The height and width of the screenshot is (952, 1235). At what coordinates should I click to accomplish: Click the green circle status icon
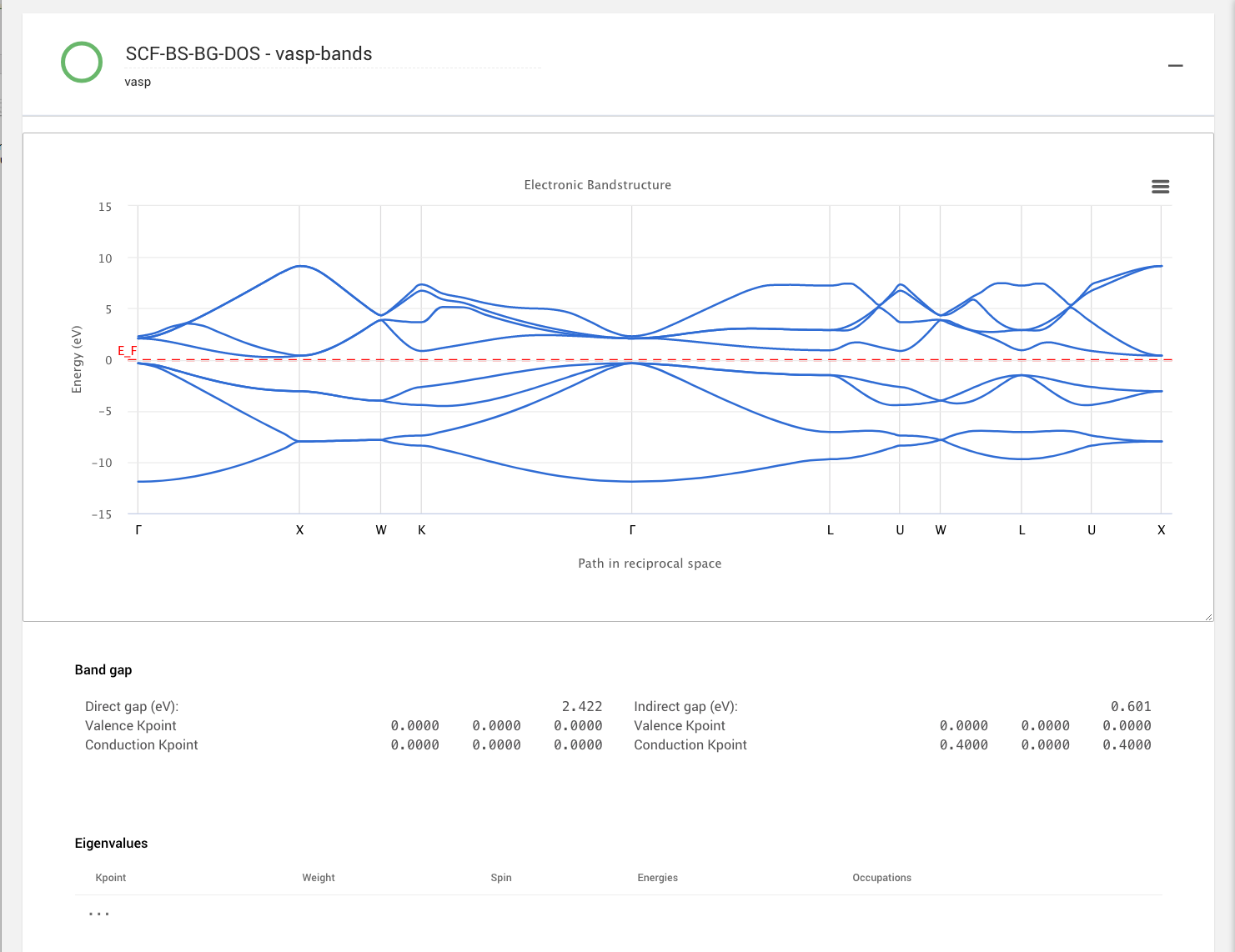[x=82, y=63]
